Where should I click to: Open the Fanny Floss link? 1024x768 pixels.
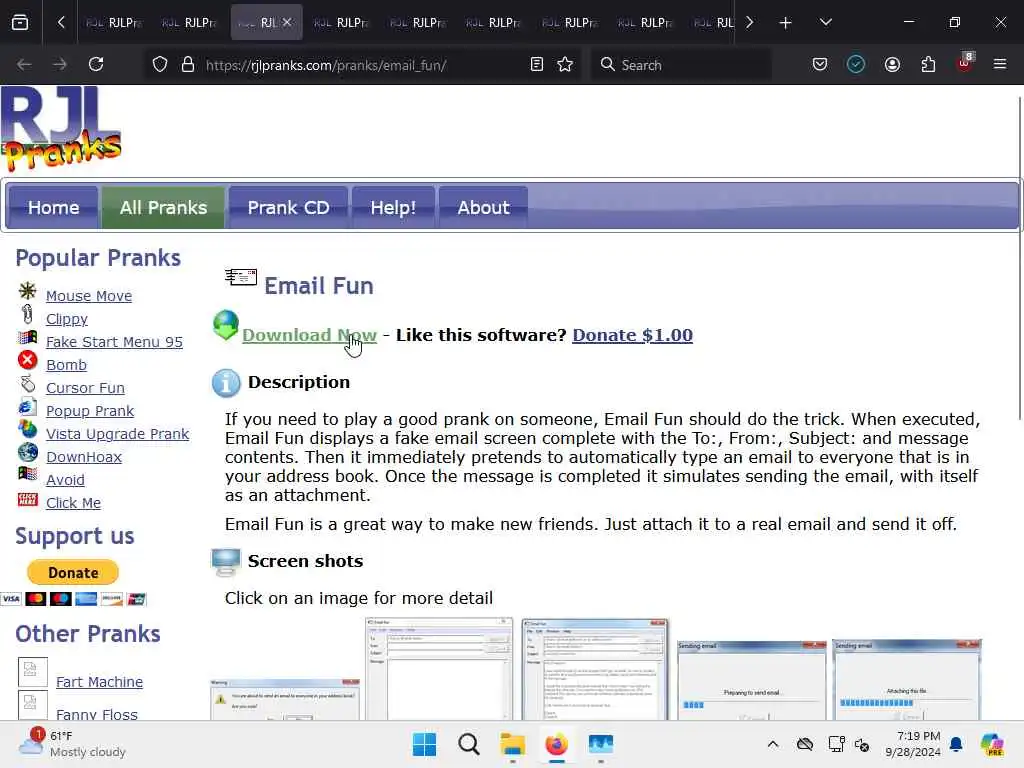[97, 714]
